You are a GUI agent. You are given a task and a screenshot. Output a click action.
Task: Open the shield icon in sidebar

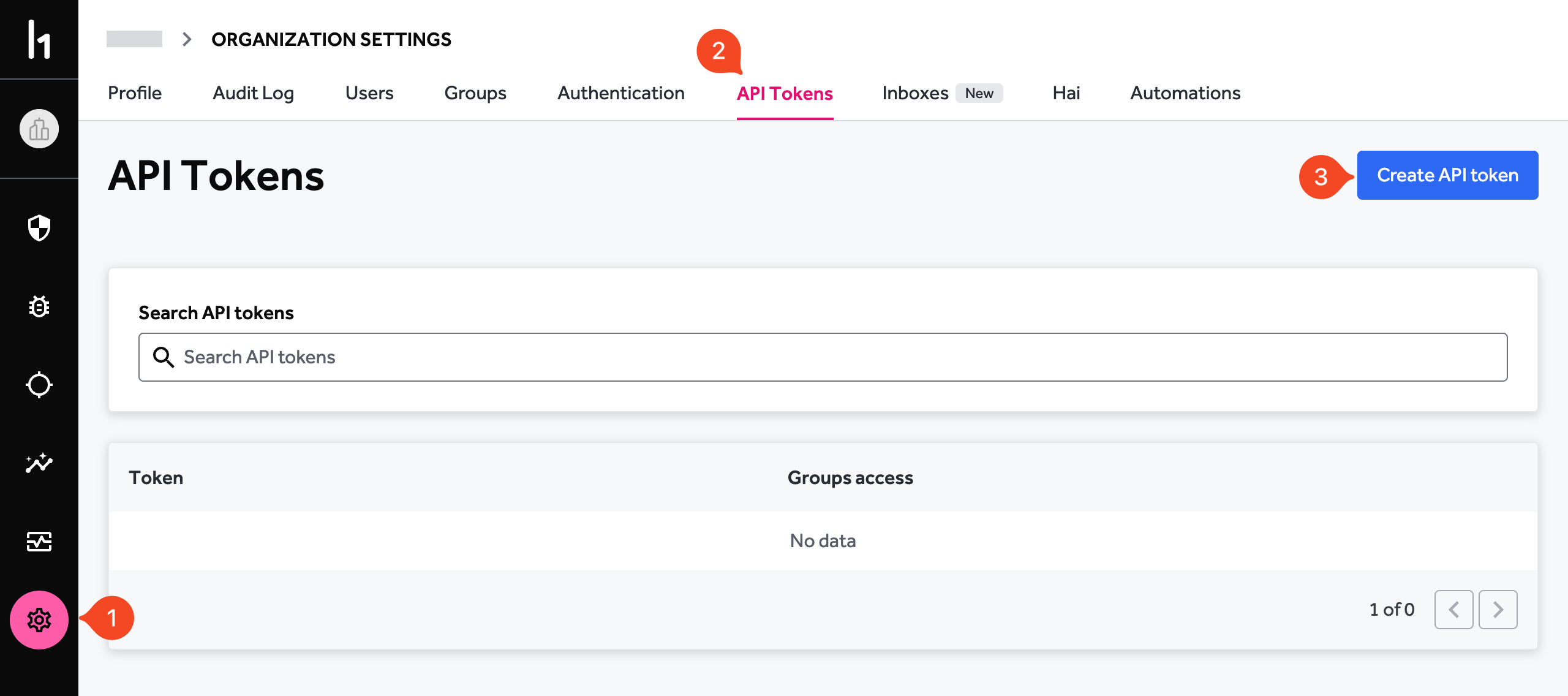coord(39,228)
